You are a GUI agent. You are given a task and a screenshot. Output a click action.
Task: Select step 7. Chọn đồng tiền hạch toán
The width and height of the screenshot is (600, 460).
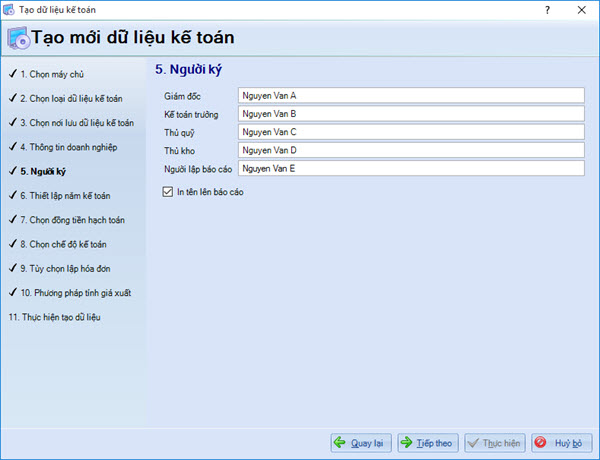pos(72,219)
